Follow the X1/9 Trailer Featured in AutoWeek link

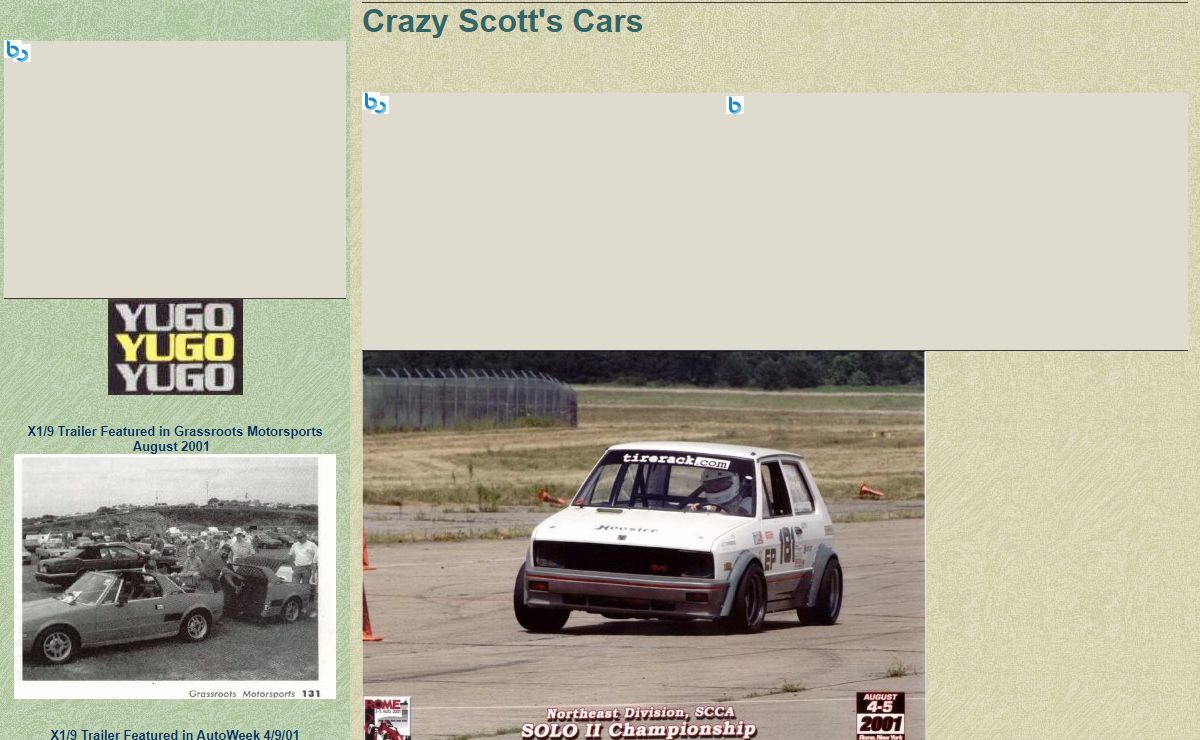point(175,734)
